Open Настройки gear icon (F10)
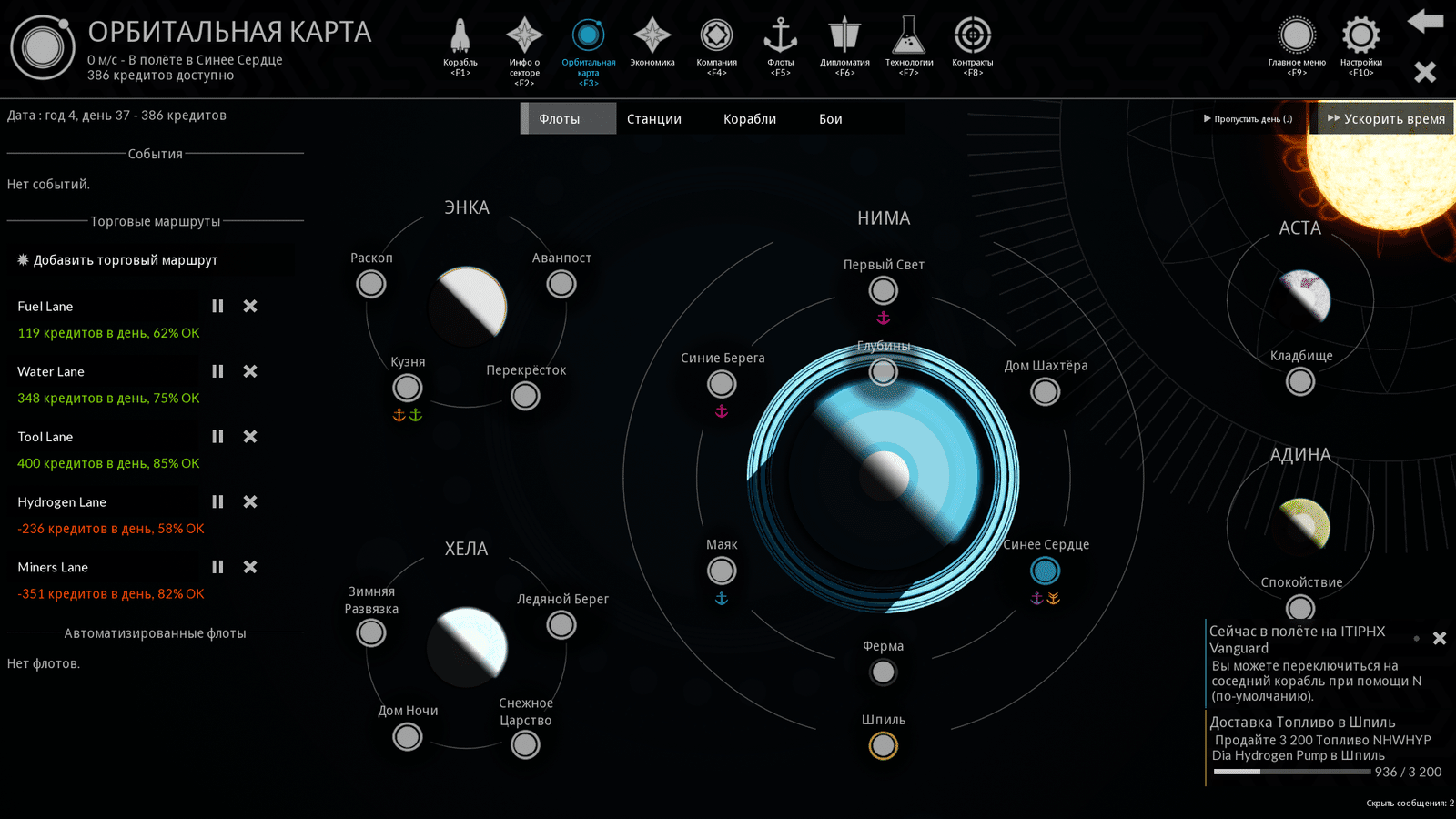The width and height of the screenshot is (1456, 819). pos(1360,36)
